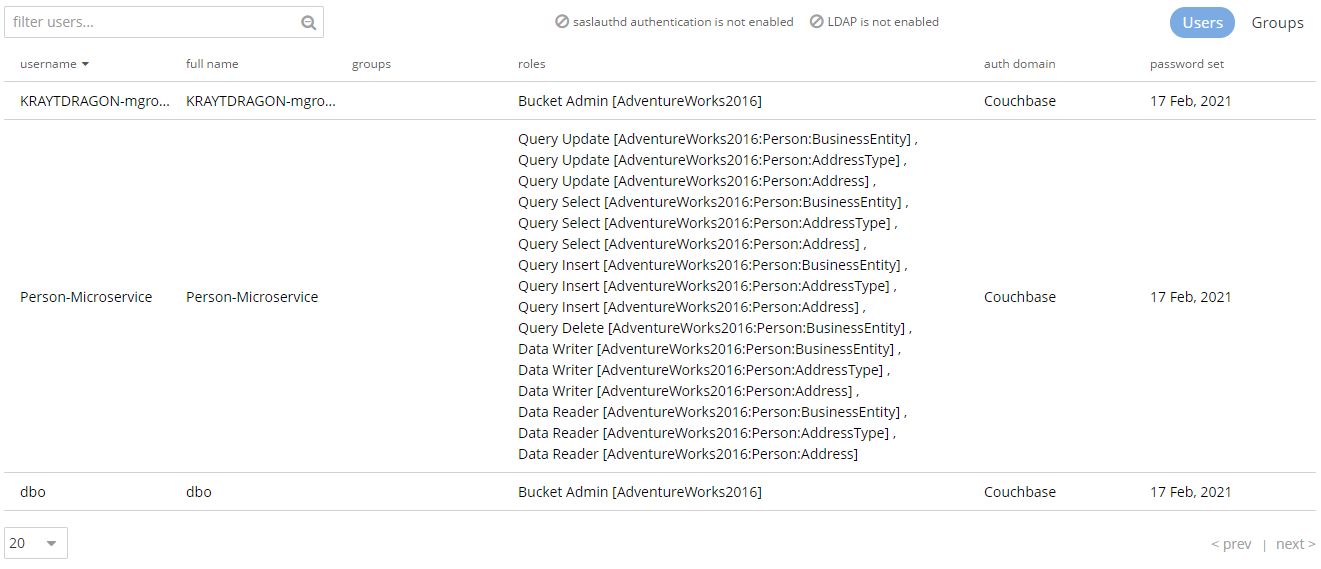Click the Query Select Person:Address role line
Viewport: 1321px width, 569px height.
click(x=688, y=244)
